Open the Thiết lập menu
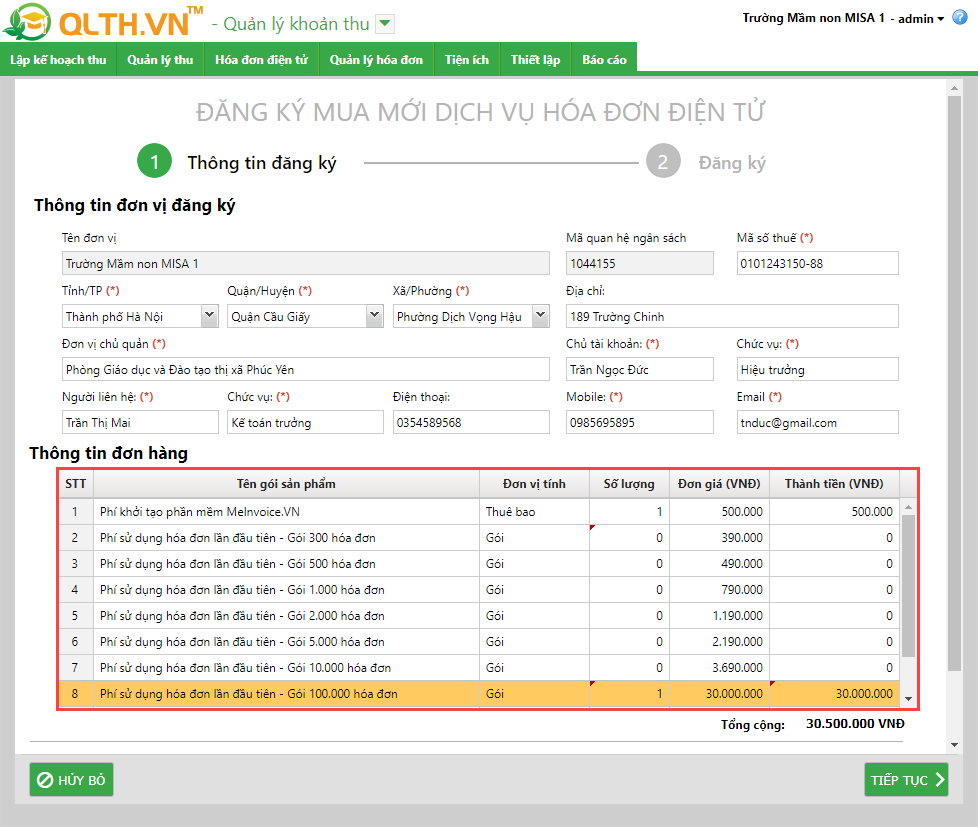This screenshot has width=978, height=827. (535, 60)
